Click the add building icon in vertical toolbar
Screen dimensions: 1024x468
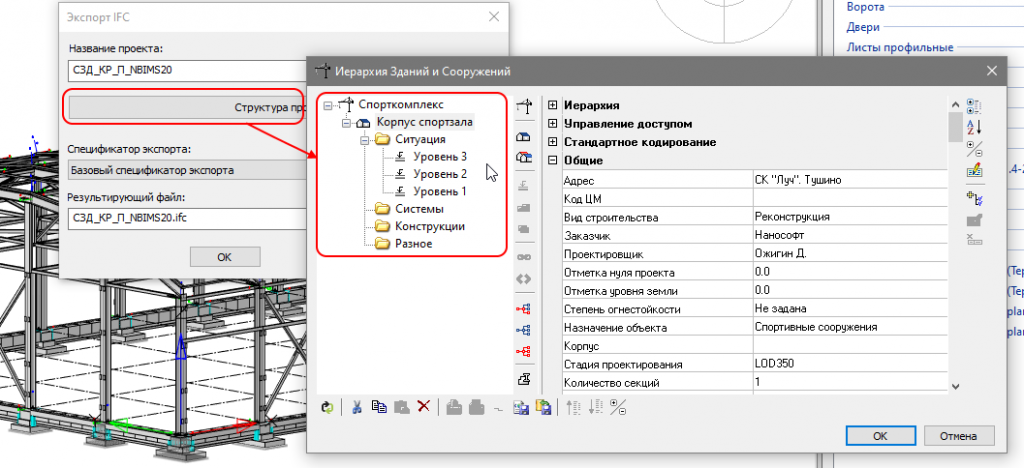pyautogui.click(x=523, y=138)
